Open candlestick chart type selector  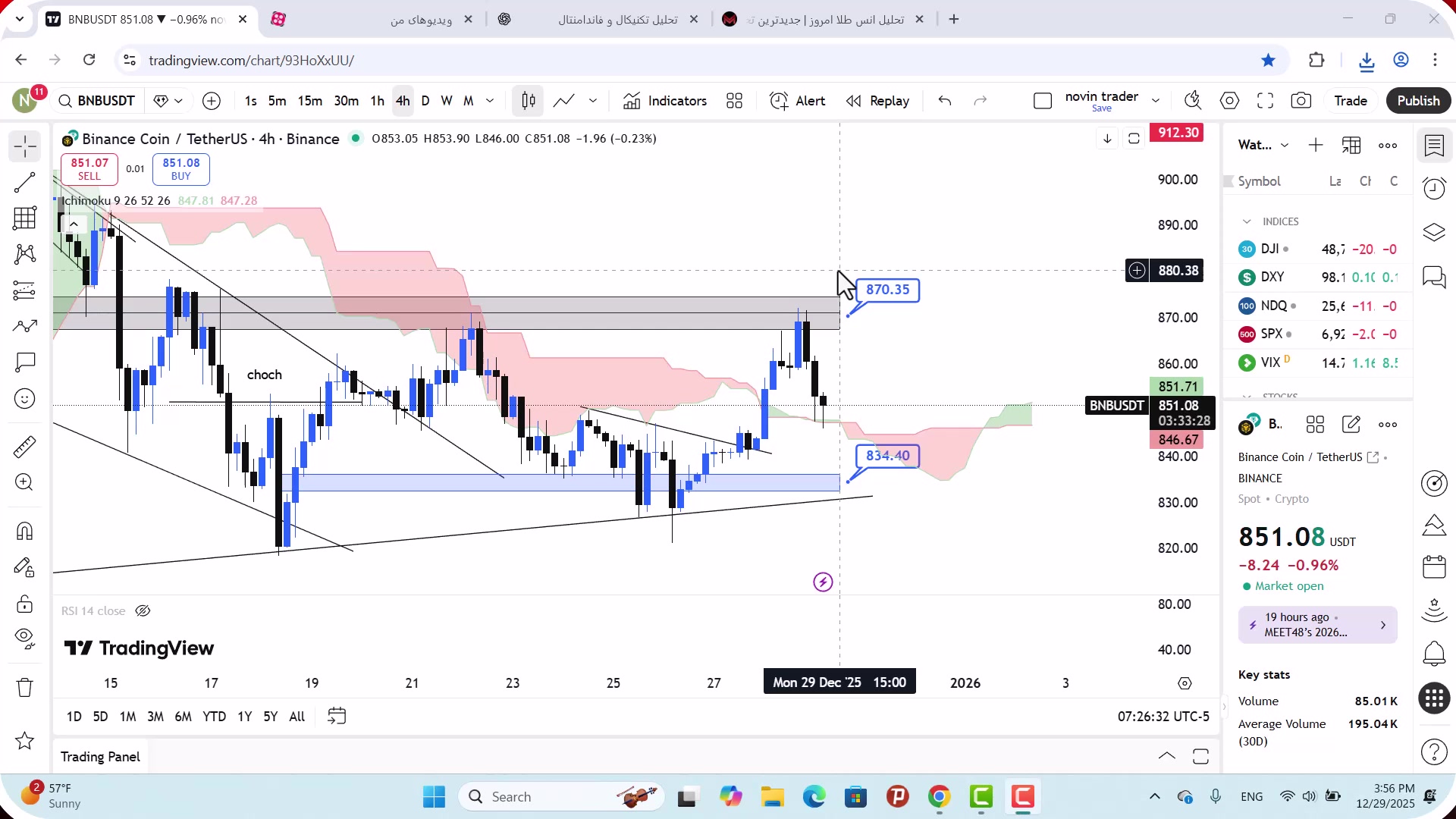tap(529, 101)
